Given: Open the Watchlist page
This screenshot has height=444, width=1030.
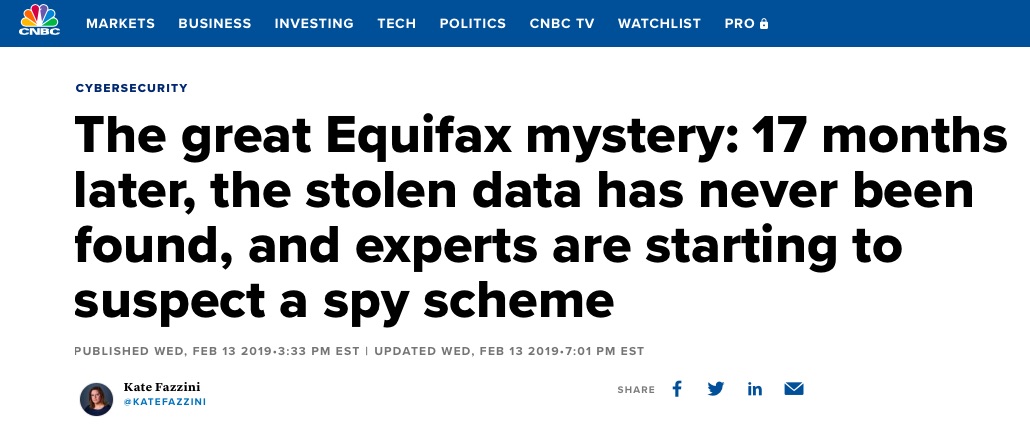Looking at the screenshot, I should click(660, 24).
